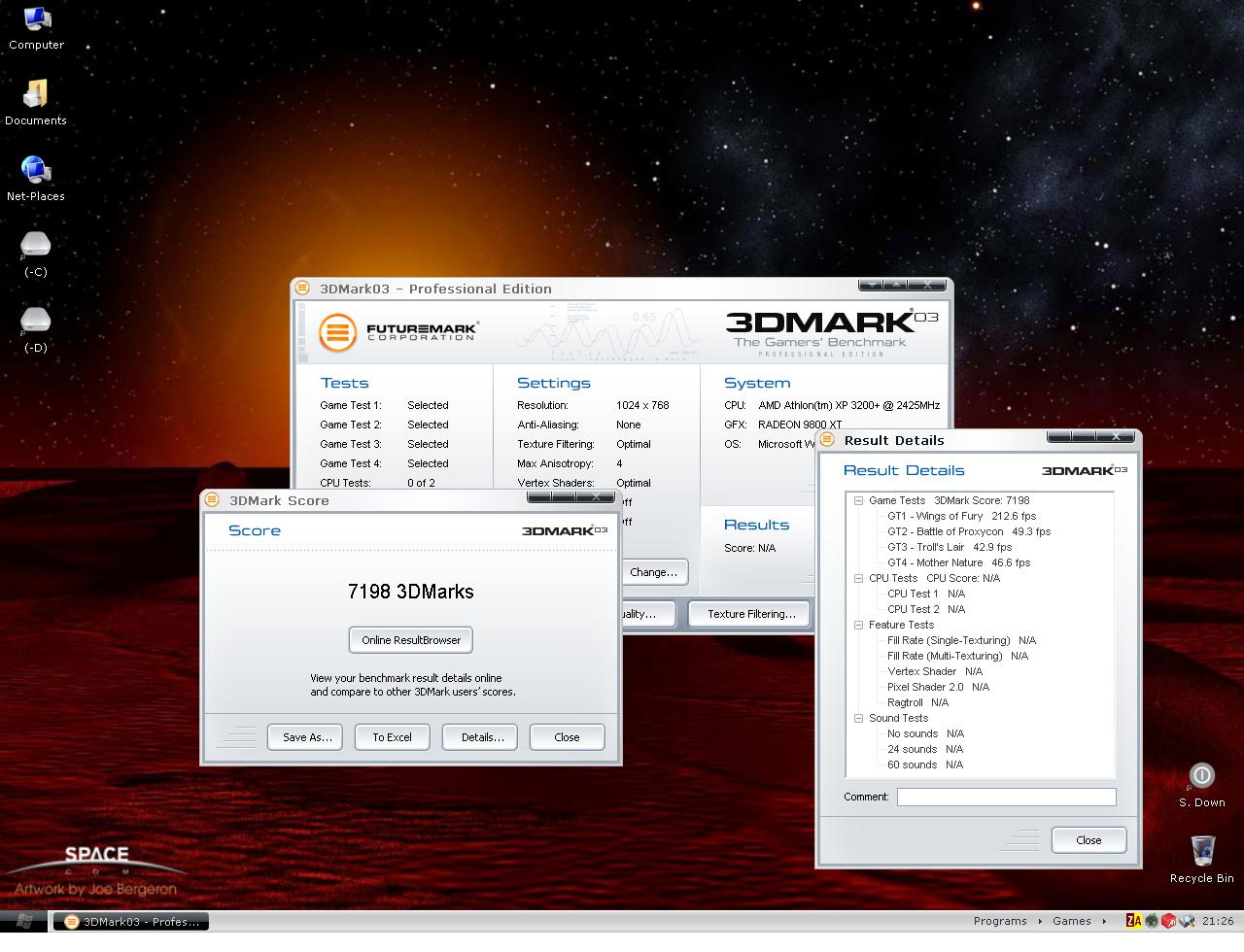Select the Vertex Shader row
Screen dimensions: 1244x952
935,672
